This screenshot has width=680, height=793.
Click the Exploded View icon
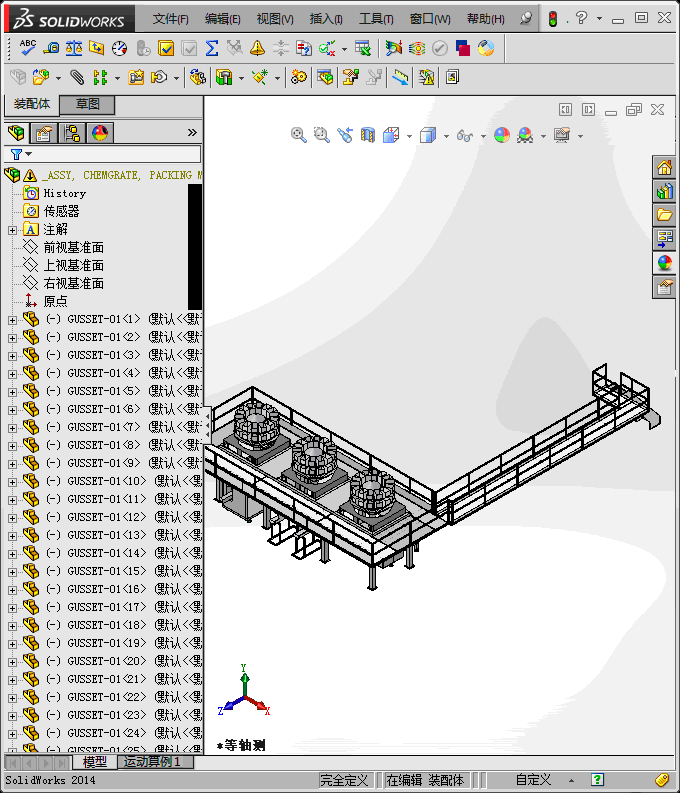[x=350, y=77]
